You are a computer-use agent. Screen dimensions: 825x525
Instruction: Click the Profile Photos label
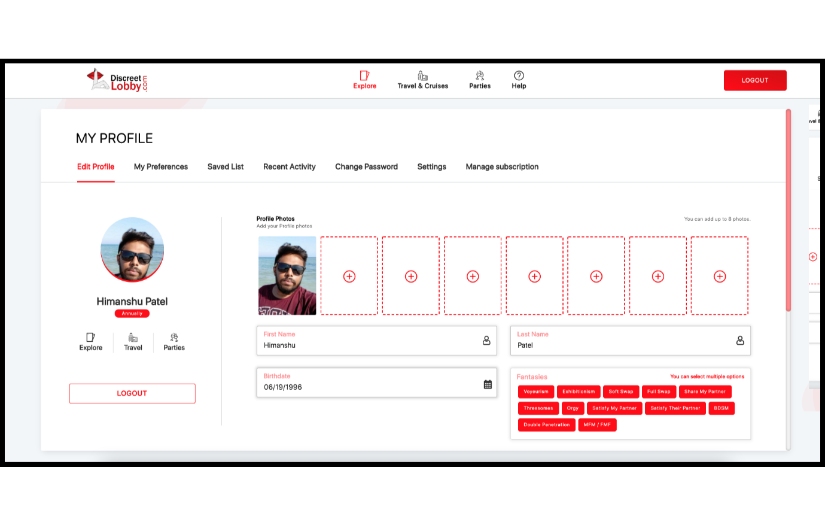[275, 218]
